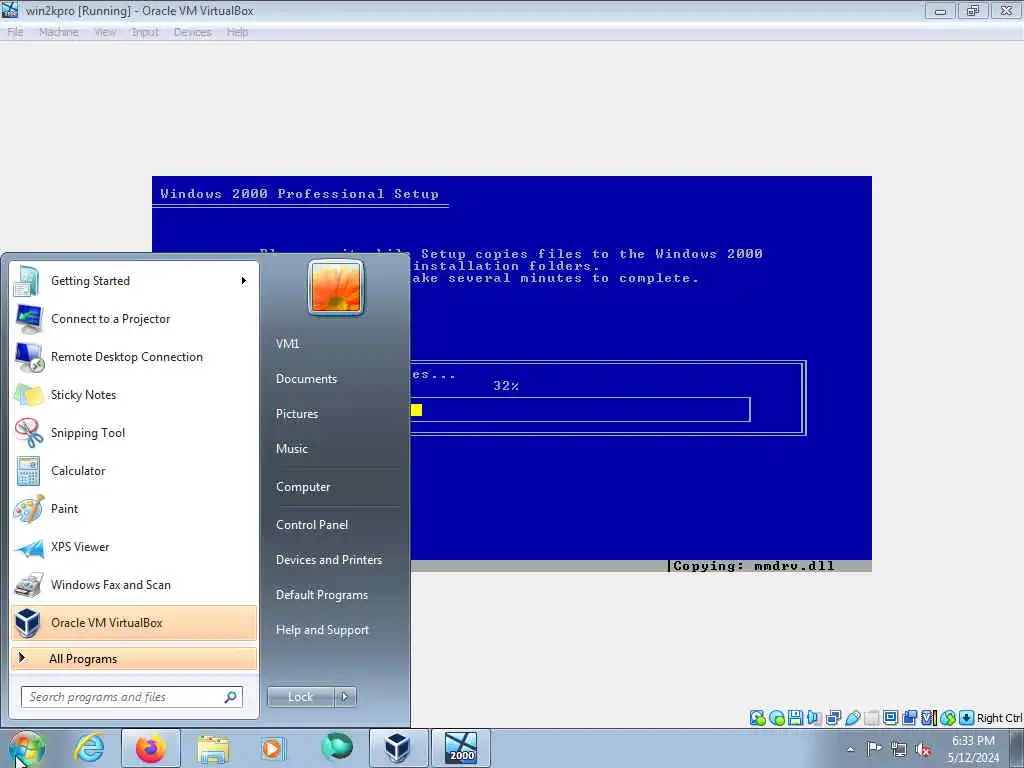
Task: Open Windows Explorer folder taskbar icon
Action: pyautogui.click(x=213, y=748)
